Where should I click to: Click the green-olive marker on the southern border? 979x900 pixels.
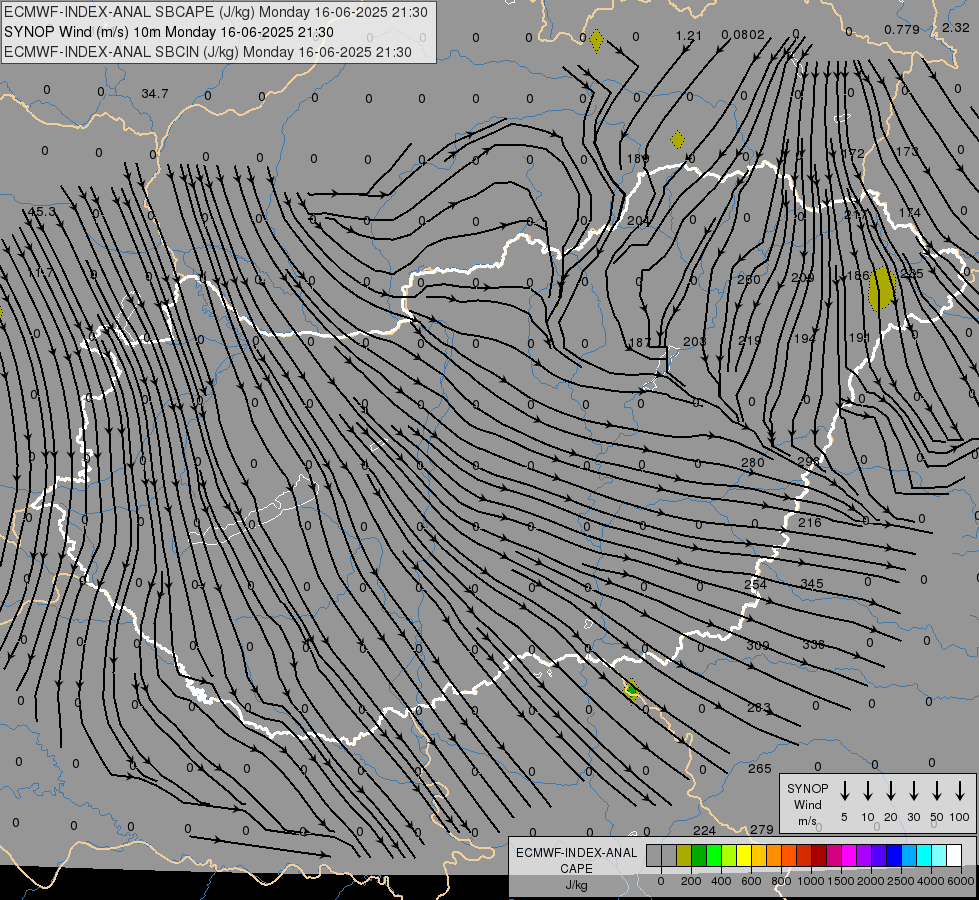pyautogui.click(x=632, y=690)
